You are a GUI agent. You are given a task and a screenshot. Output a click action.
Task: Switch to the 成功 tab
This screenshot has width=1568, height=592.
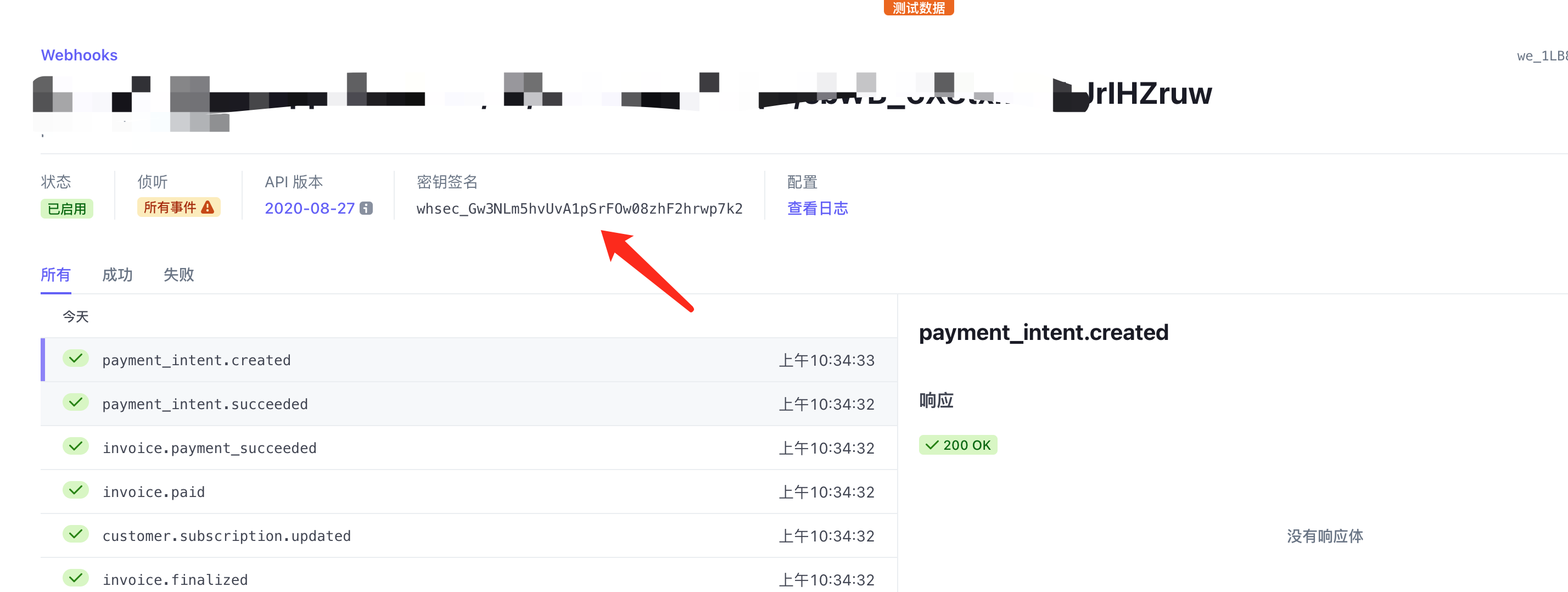click(117, 275)
